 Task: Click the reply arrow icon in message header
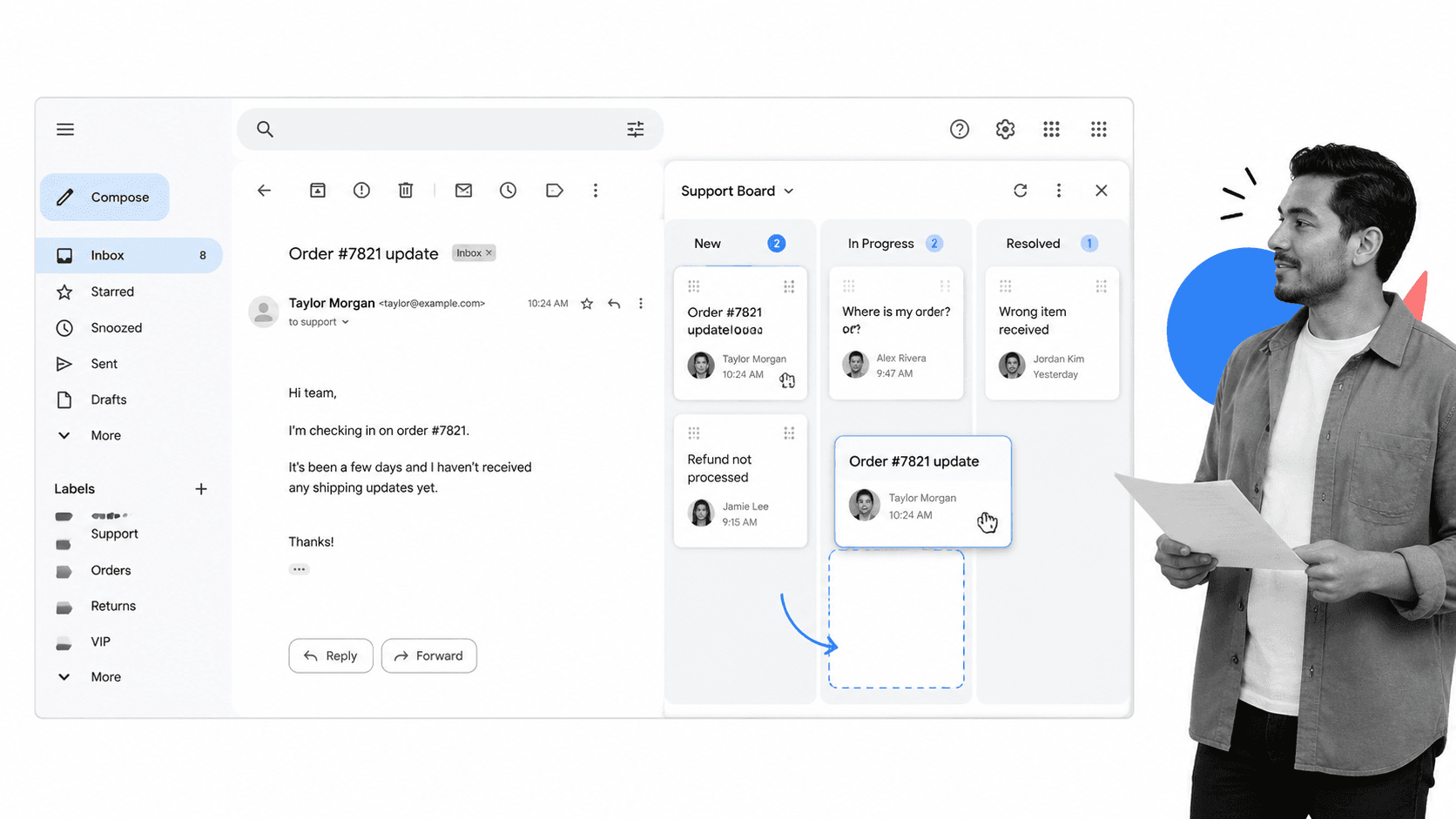(x=614, y=304)
